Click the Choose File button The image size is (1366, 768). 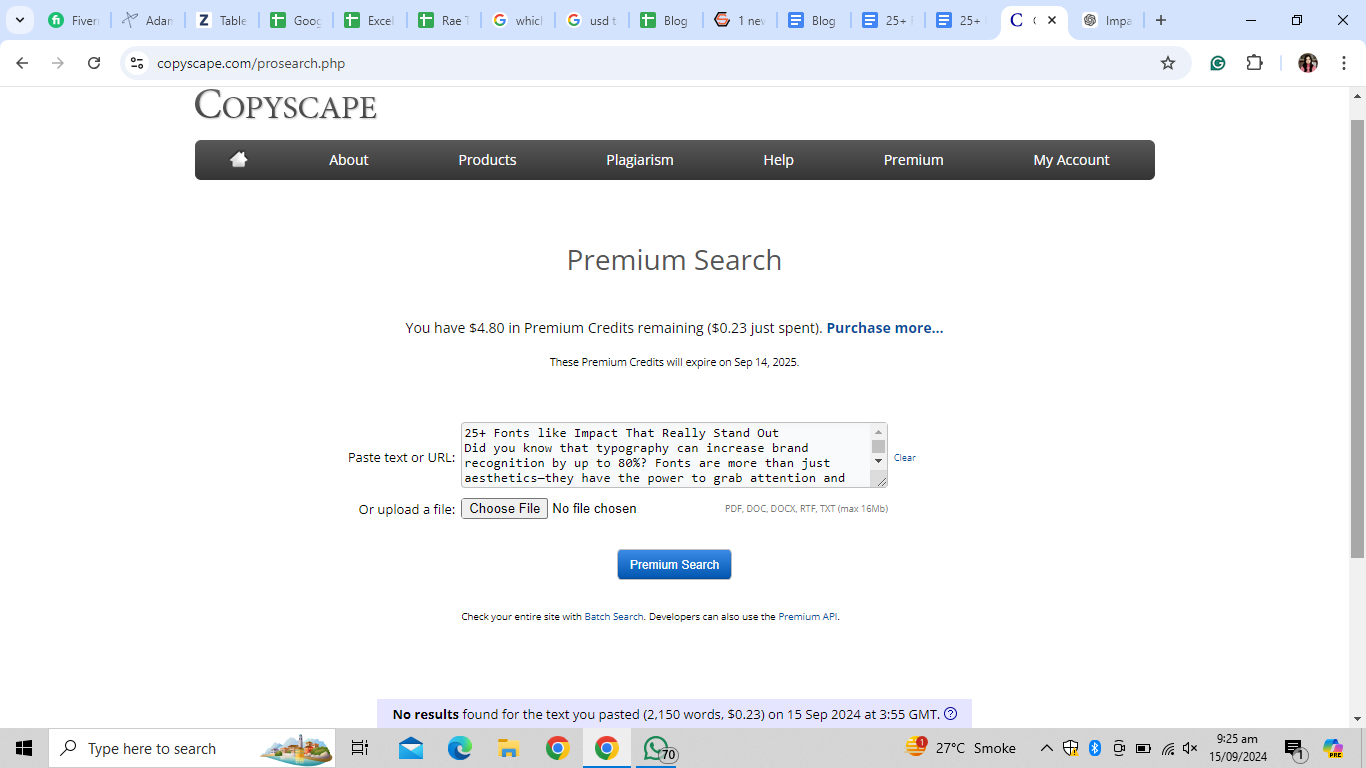click(504, 509)
